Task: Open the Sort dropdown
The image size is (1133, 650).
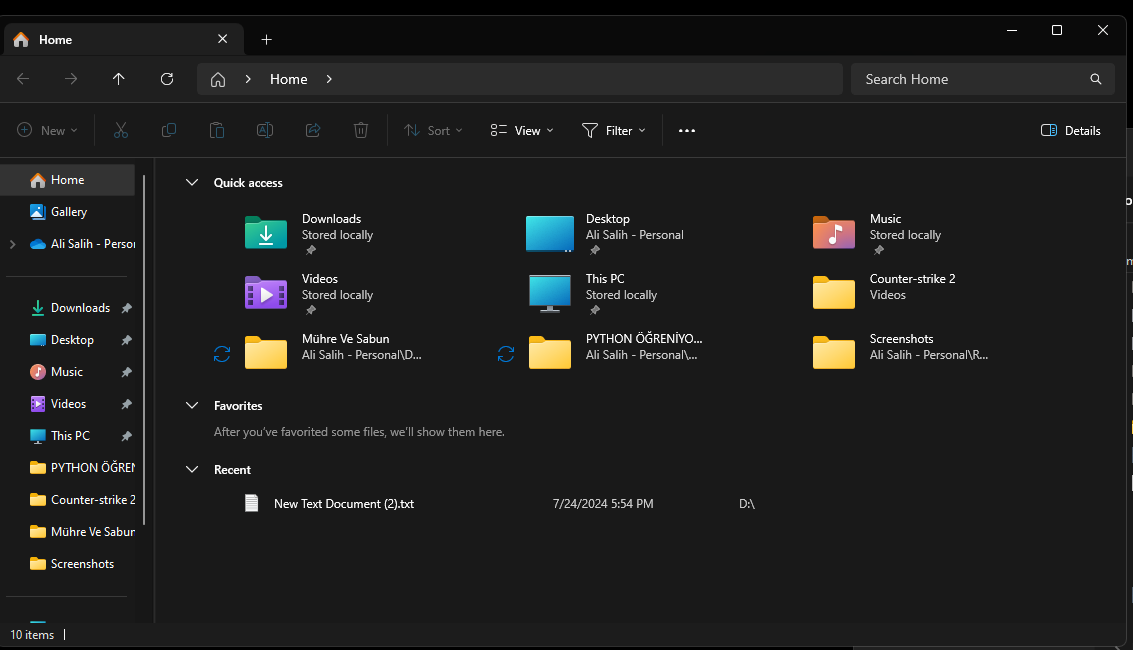Action: click(433, 130)
